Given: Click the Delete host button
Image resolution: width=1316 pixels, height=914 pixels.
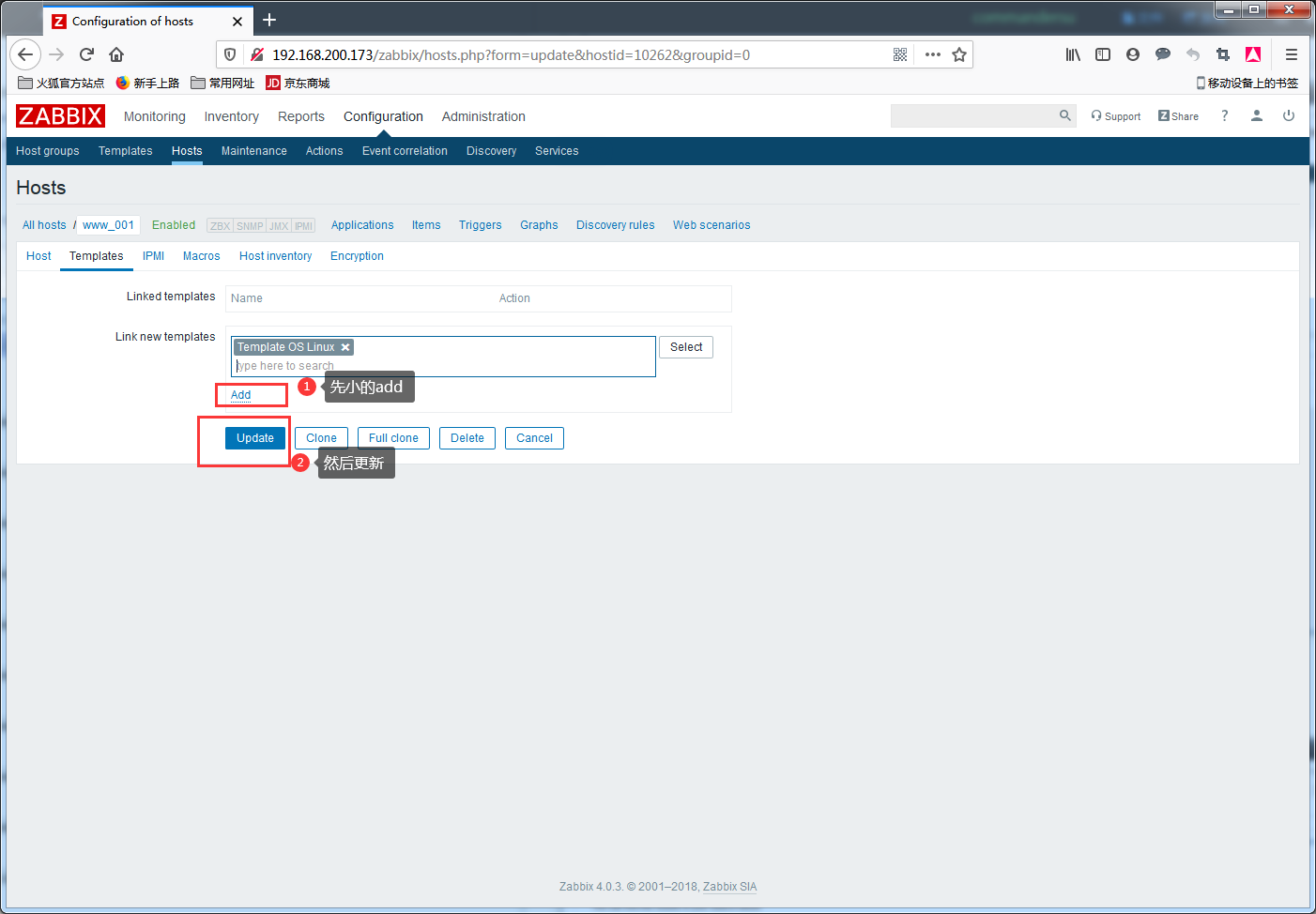Looking at the screenshot, I should [467, 438].
